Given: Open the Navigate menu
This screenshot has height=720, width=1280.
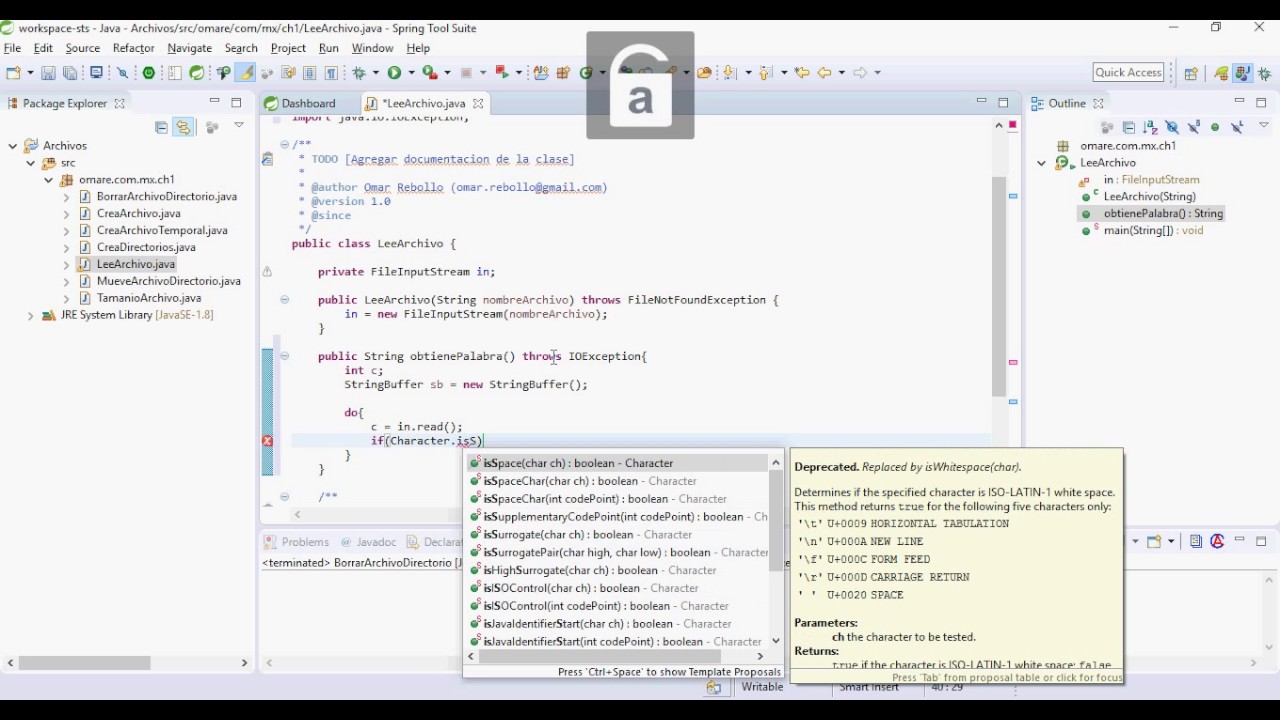Looking at the screenshot, I should [x=189, y=48].
